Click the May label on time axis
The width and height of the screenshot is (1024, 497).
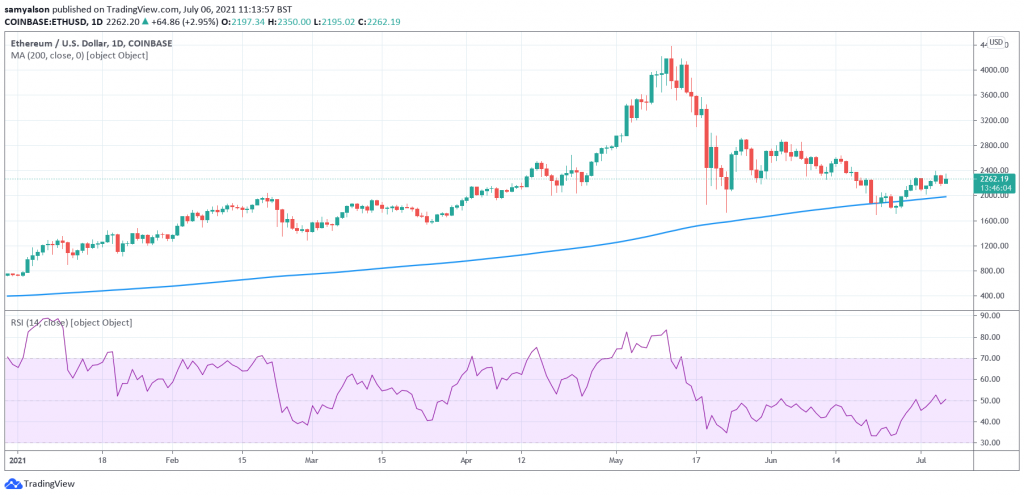tap(615, 464)
